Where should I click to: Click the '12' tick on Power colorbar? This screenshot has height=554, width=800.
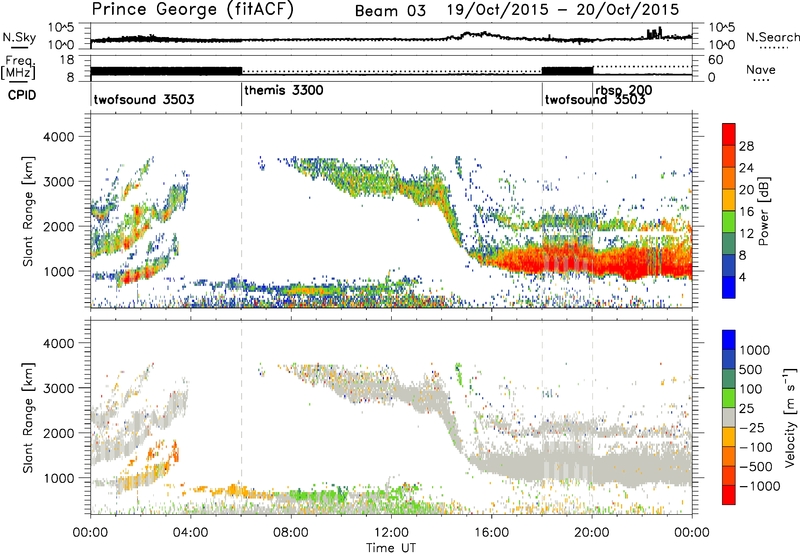[746, 234]
